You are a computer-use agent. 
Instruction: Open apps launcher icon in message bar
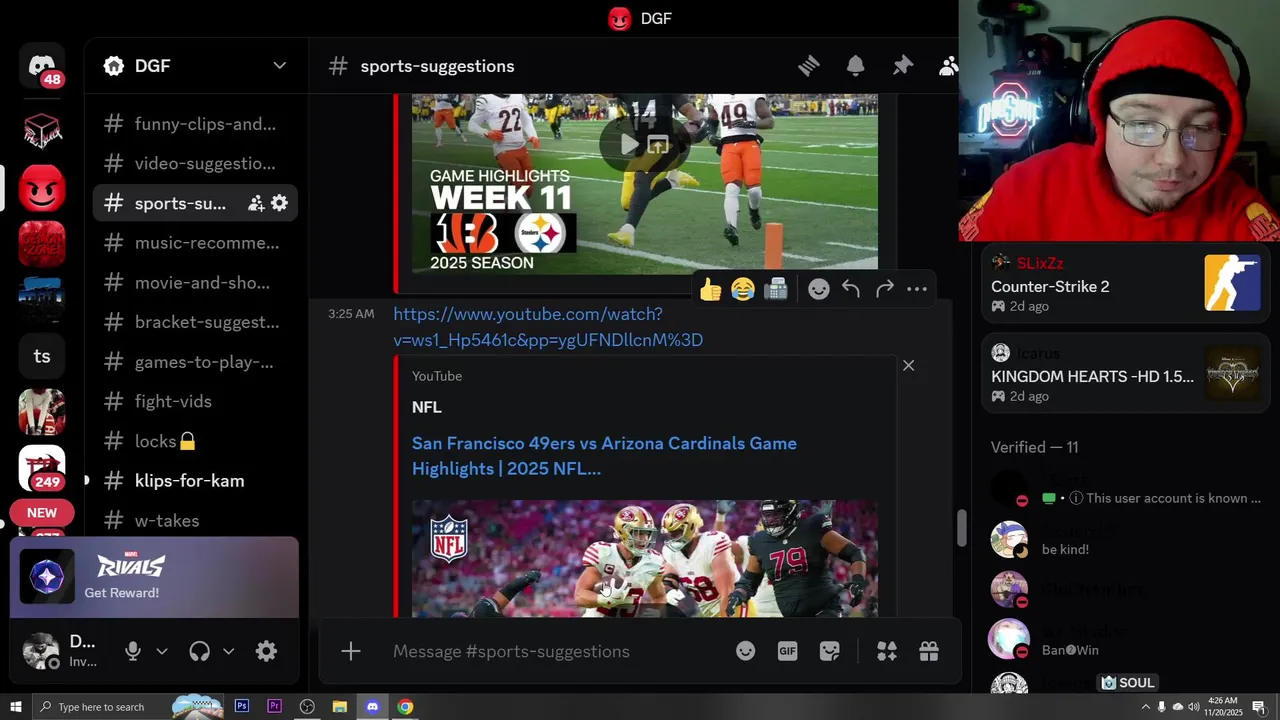tap(887, 651)
